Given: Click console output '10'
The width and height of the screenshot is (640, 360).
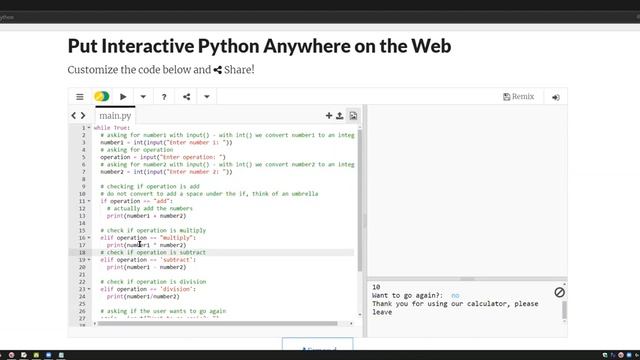Looking at the screenshot, I should pyautogui.click(x=376, y=287).
